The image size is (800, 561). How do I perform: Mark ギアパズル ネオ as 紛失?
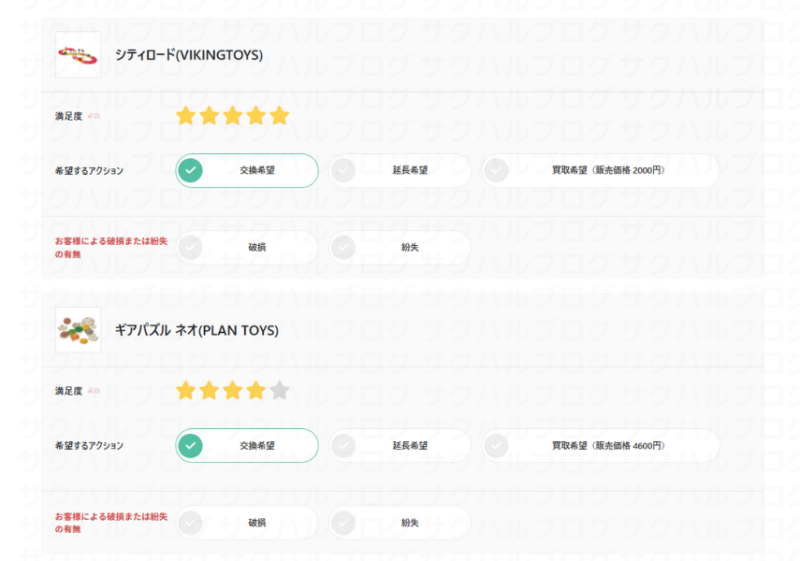pos(400,523)
